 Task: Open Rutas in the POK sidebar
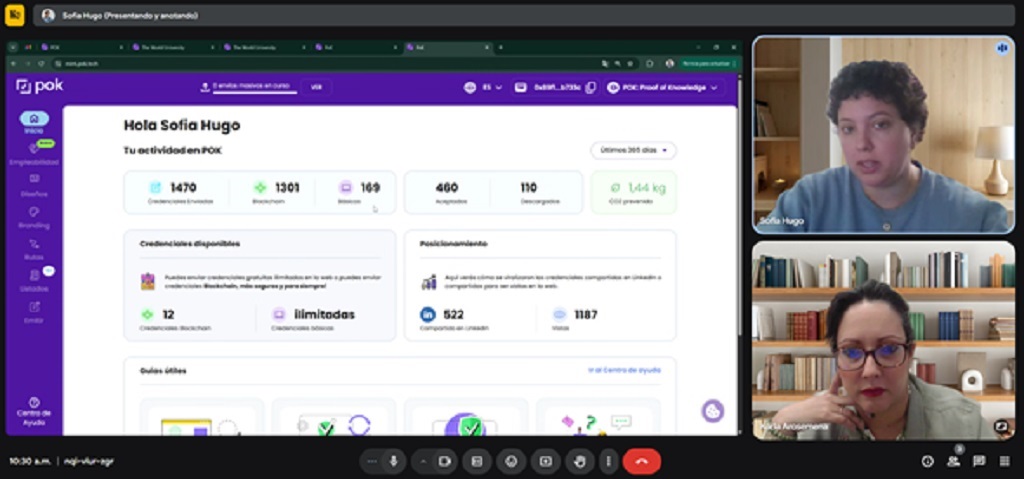(34, 249)
